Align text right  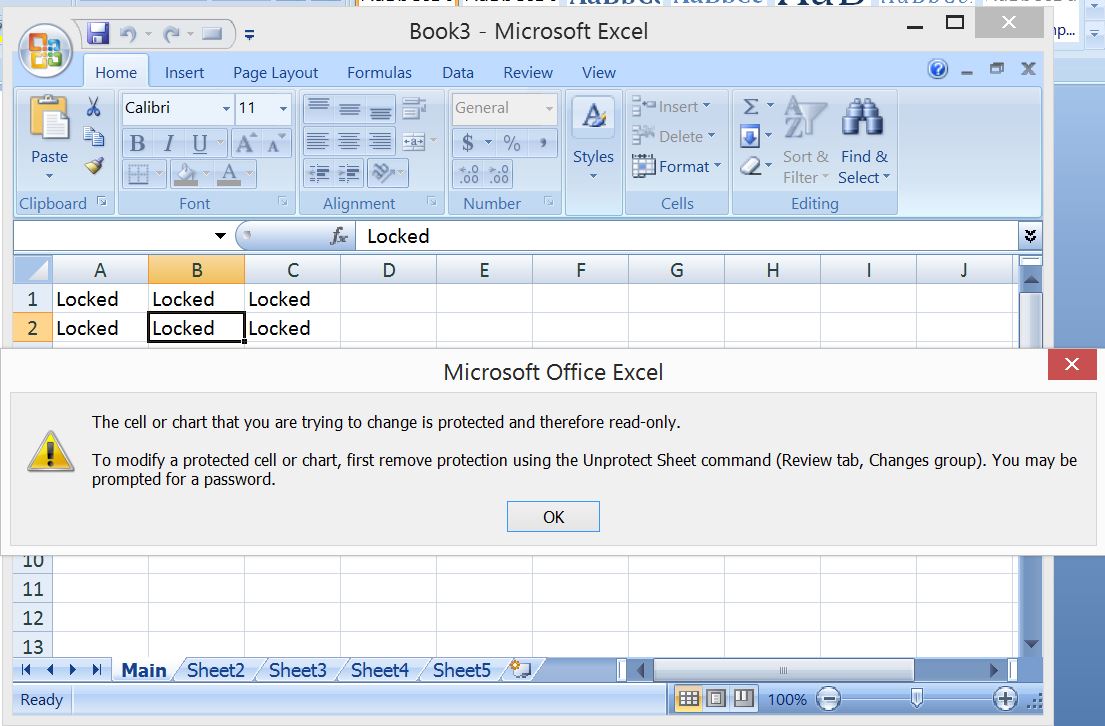click(x=380, y=141)
